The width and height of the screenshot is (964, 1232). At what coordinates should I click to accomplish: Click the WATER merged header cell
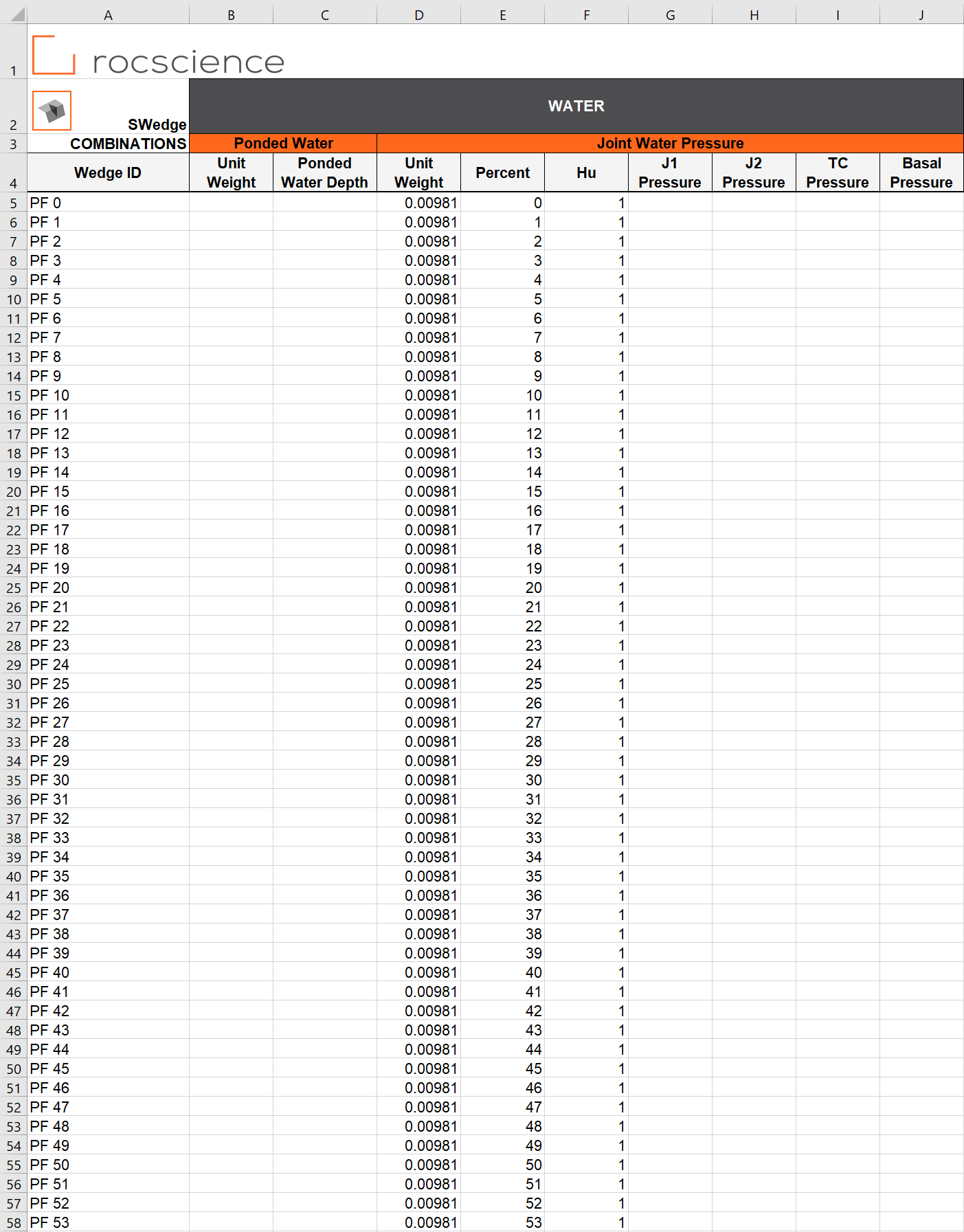[576, 106]
